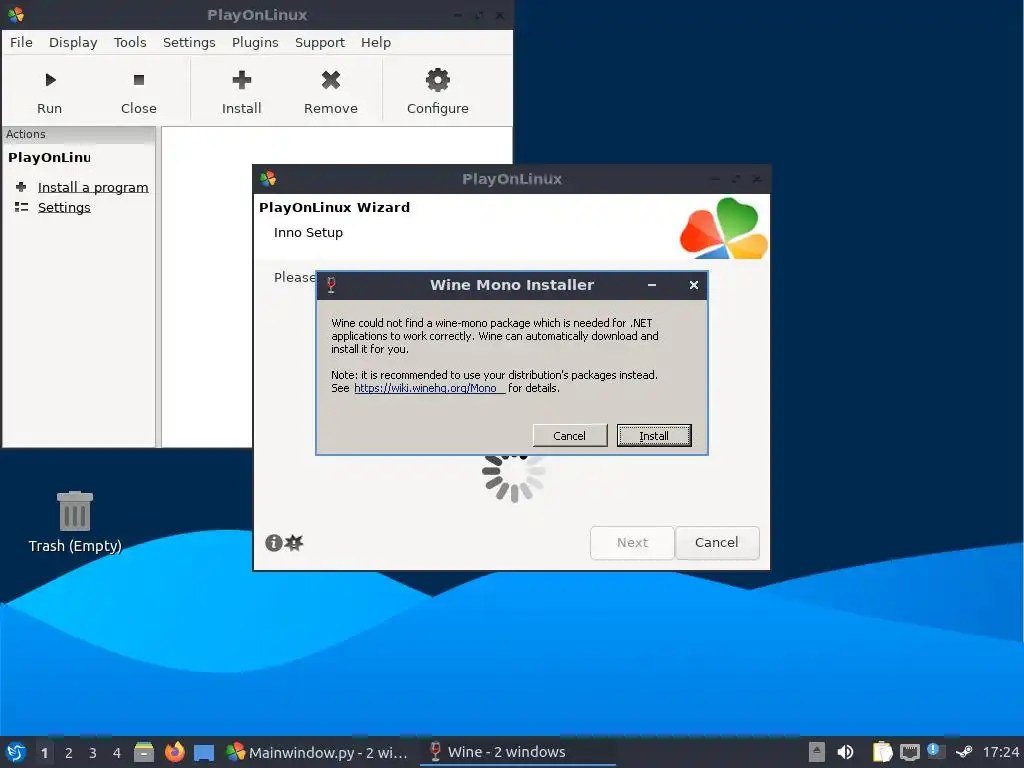Click the Inno Setup wizard subtitle
Viewport: 1024px width, 768px height.
click(308, 232)
